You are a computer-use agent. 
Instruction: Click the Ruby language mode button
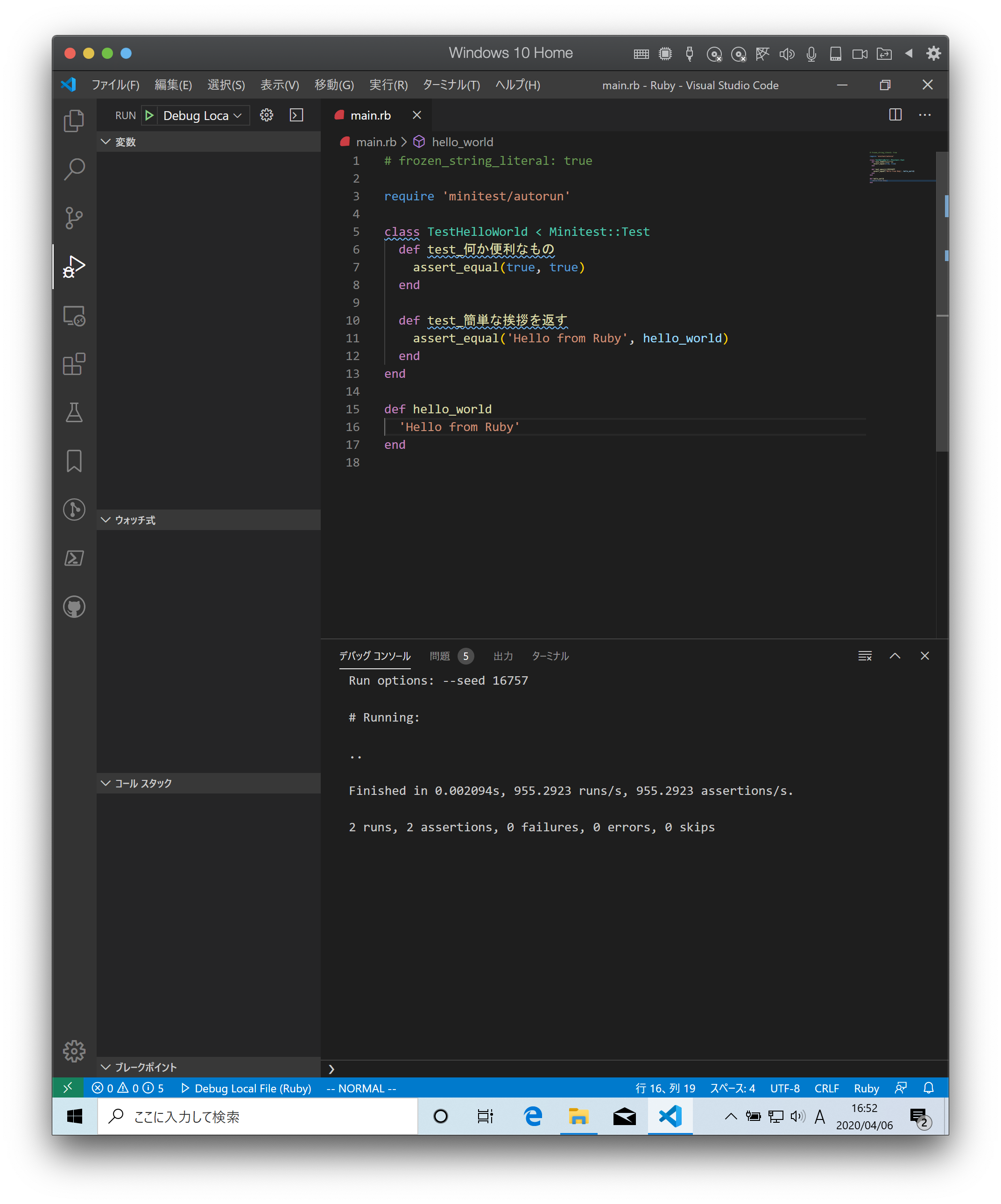(866, 1088)
